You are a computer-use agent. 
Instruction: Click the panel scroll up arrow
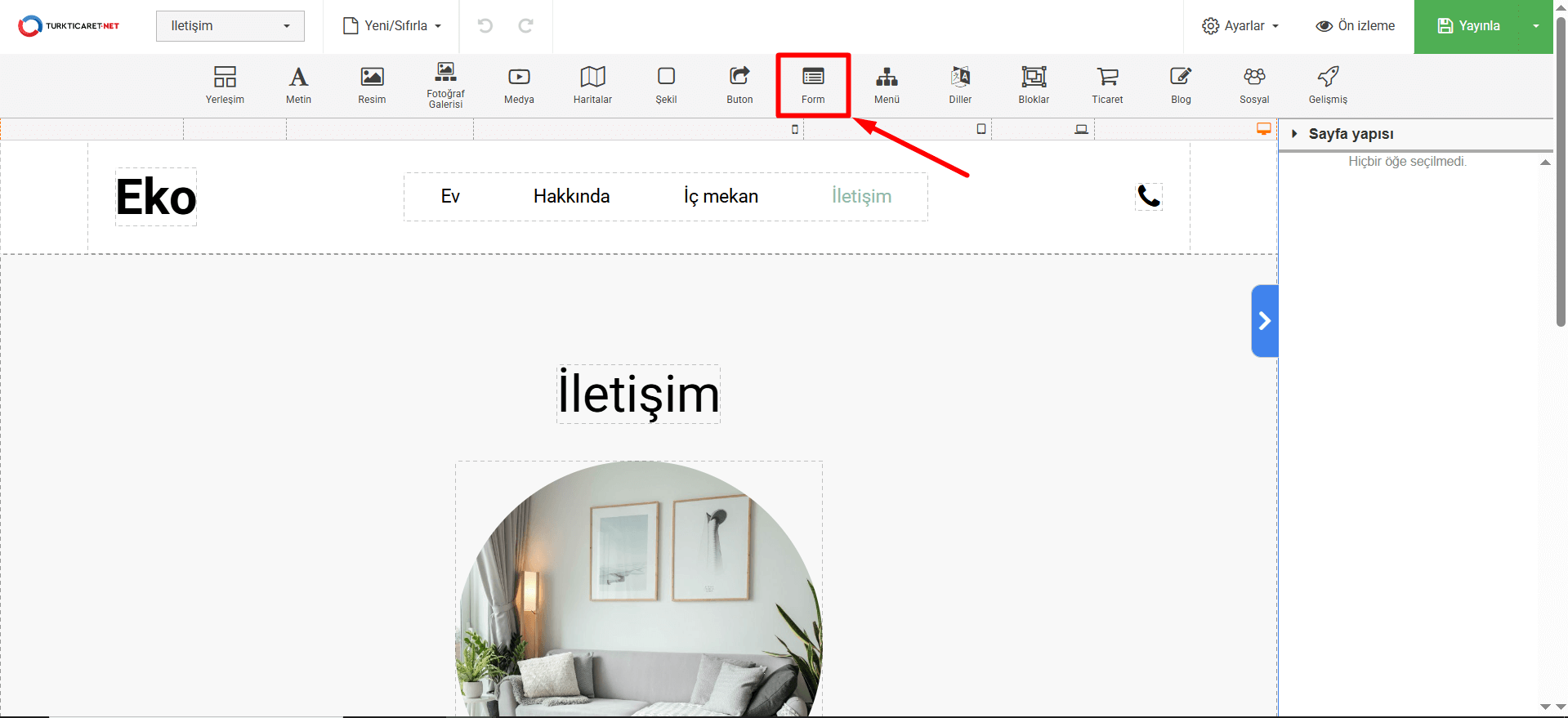click(1545, 163)
